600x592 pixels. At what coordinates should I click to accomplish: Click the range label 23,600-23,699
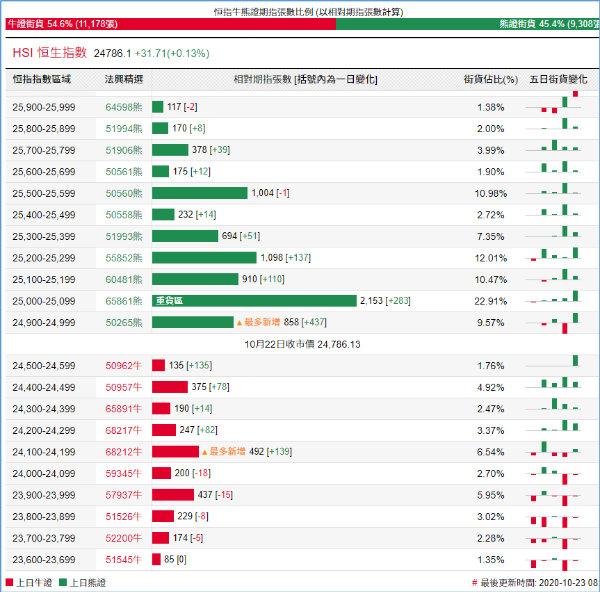click(x=44, y=559)
